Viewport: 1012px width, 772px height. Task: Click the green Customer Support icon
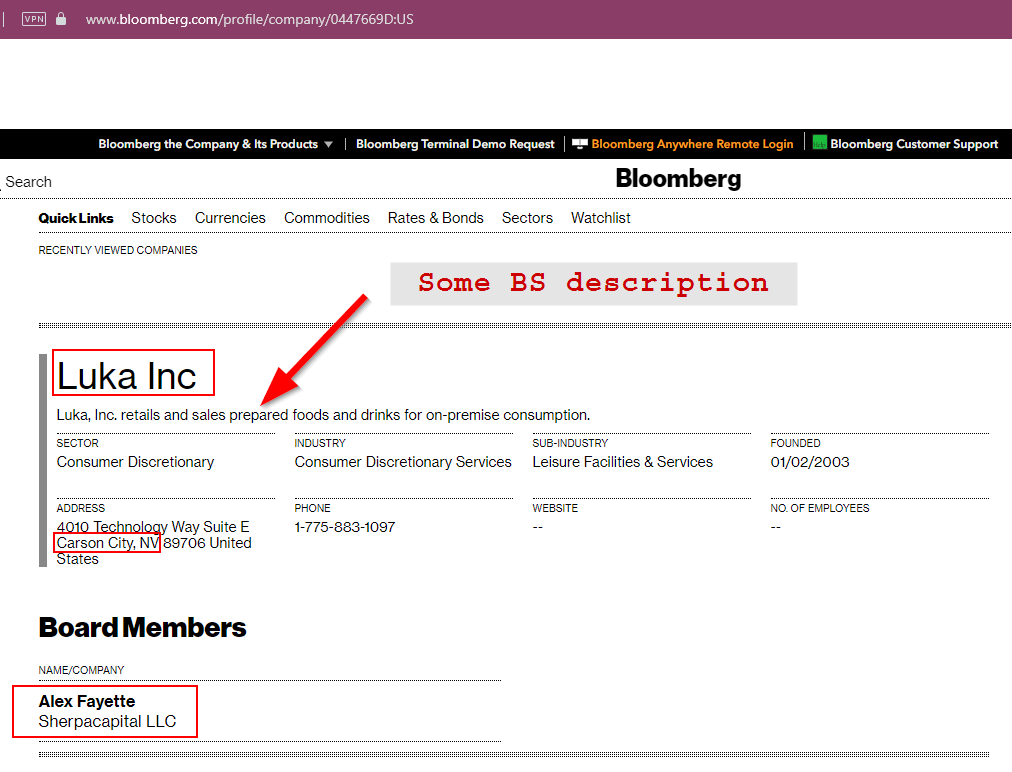coord(820,143)
